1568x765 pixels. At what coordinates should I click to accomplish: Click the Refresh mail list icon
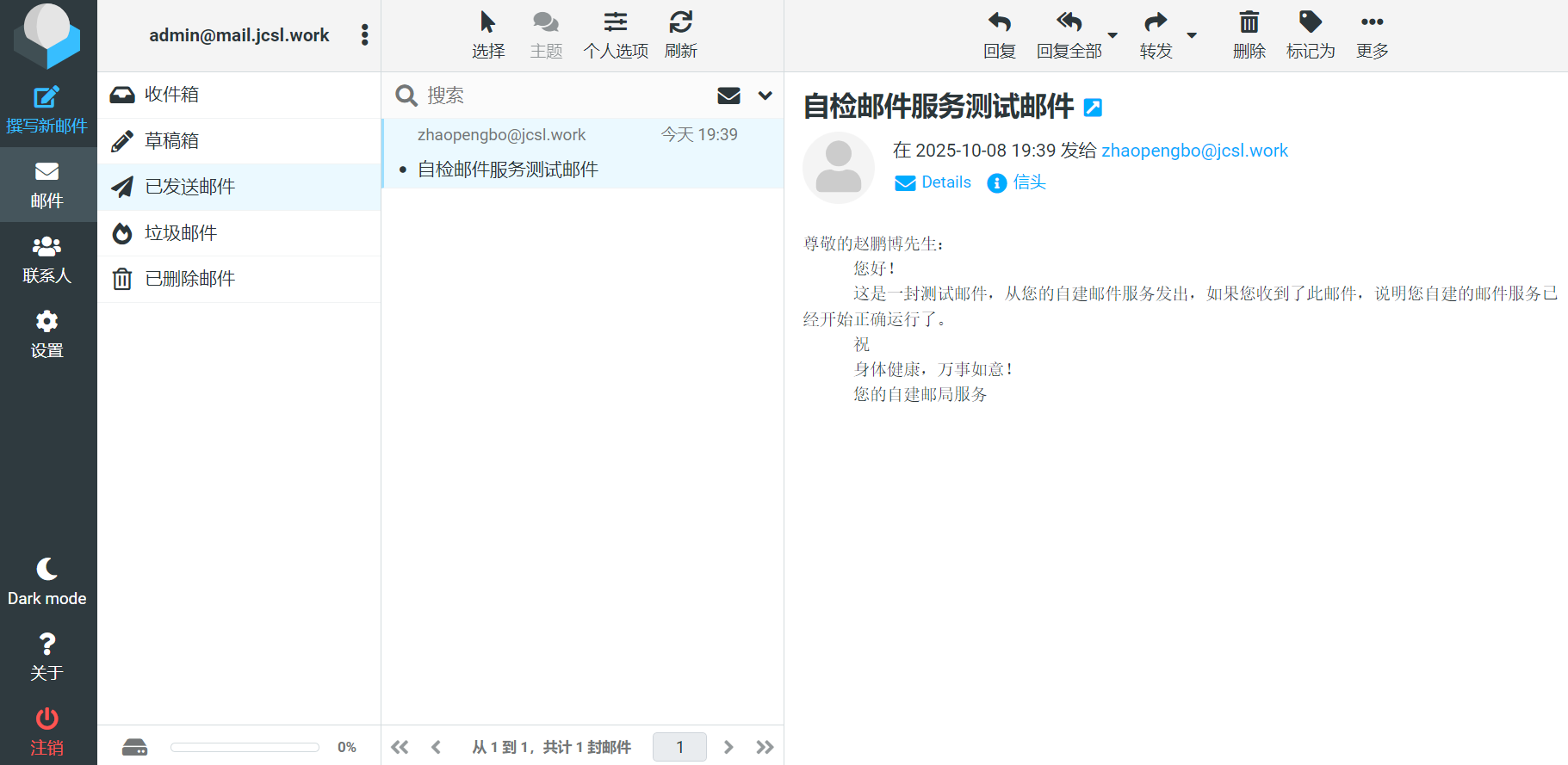[680, 22]
